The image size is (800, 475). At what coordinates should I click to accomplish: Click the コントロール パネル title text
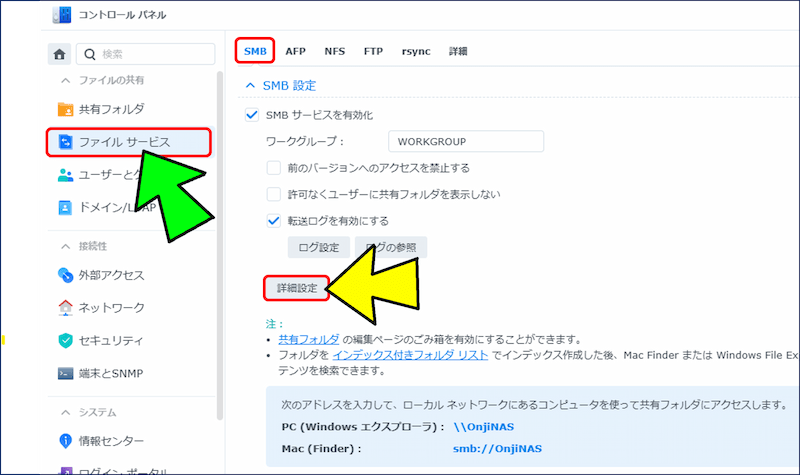tap(122, 15)
